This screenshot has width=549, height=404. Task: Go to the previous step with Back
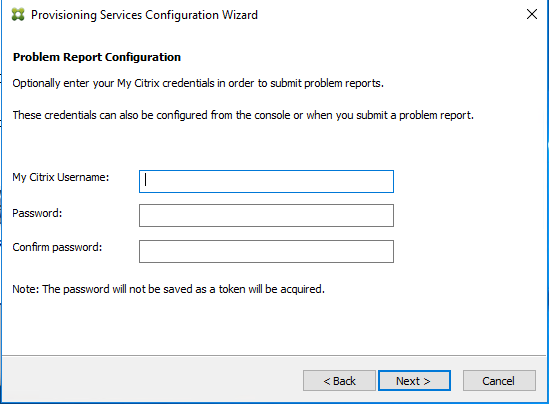(x=339, y=381)
